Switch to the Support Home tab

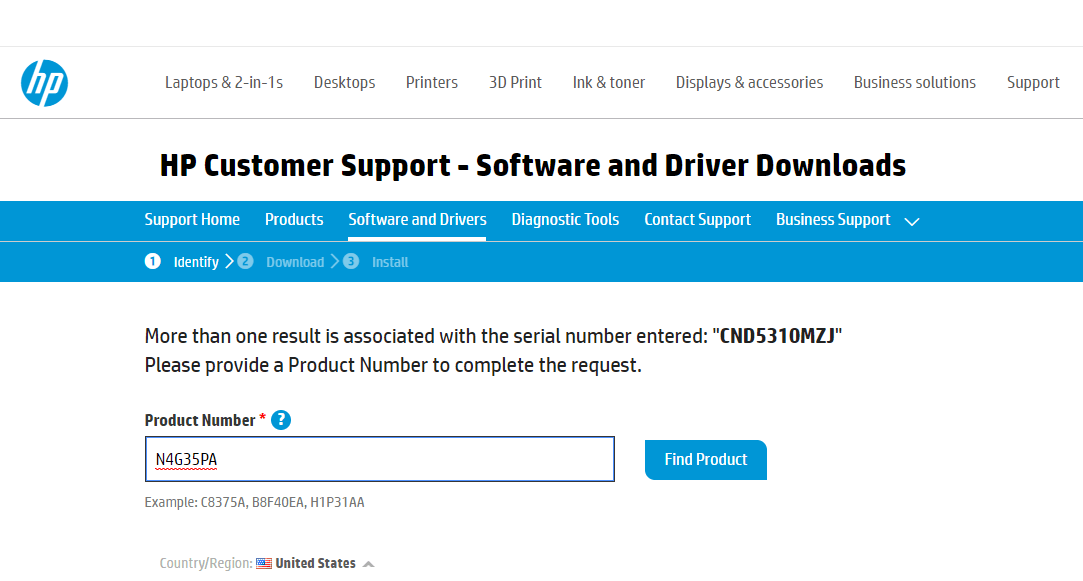[x=192, y=219]
